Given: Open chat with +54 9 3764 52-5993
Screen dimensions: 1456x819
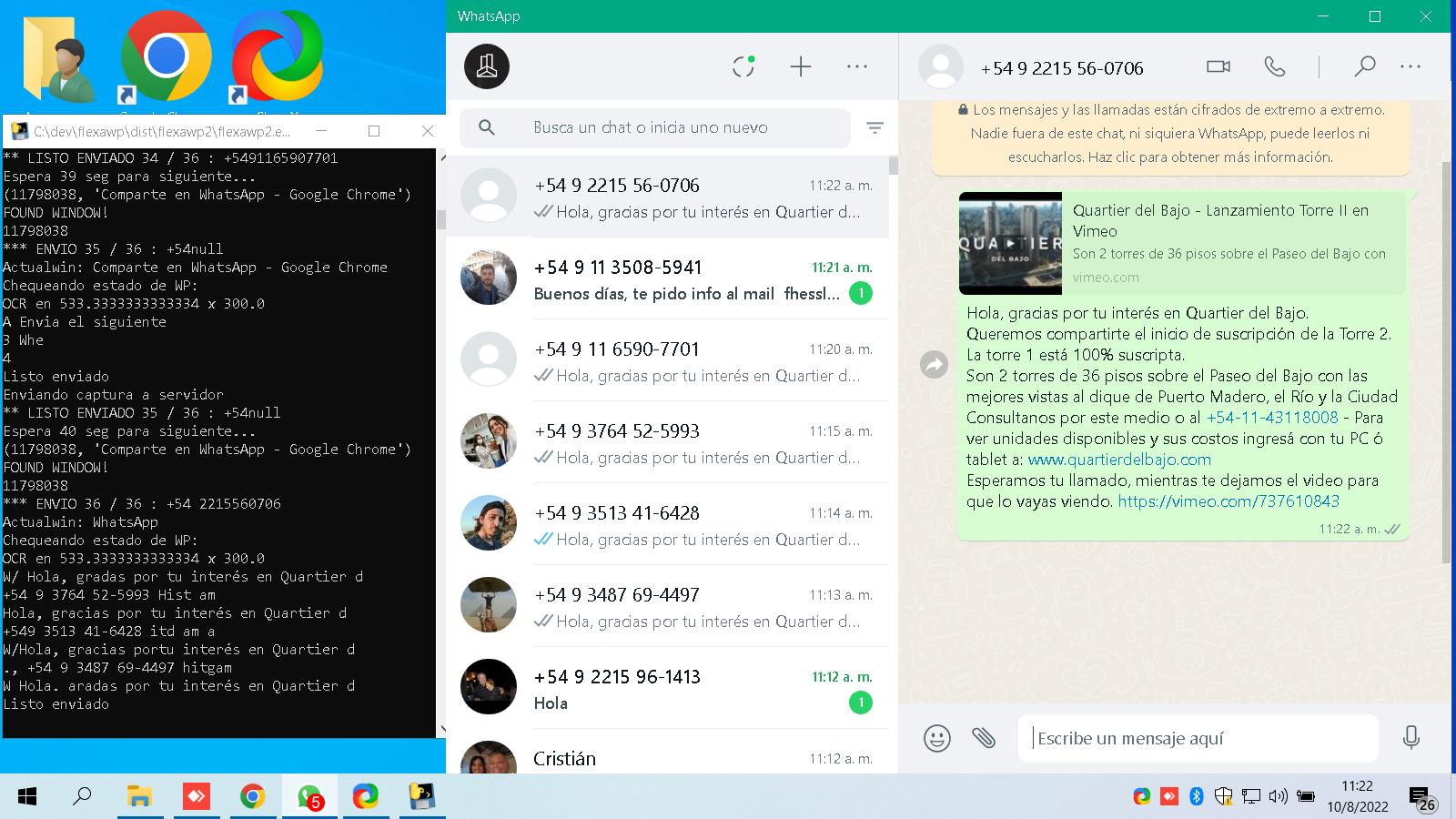Looking at the screenshot, I should coord(667,442).
